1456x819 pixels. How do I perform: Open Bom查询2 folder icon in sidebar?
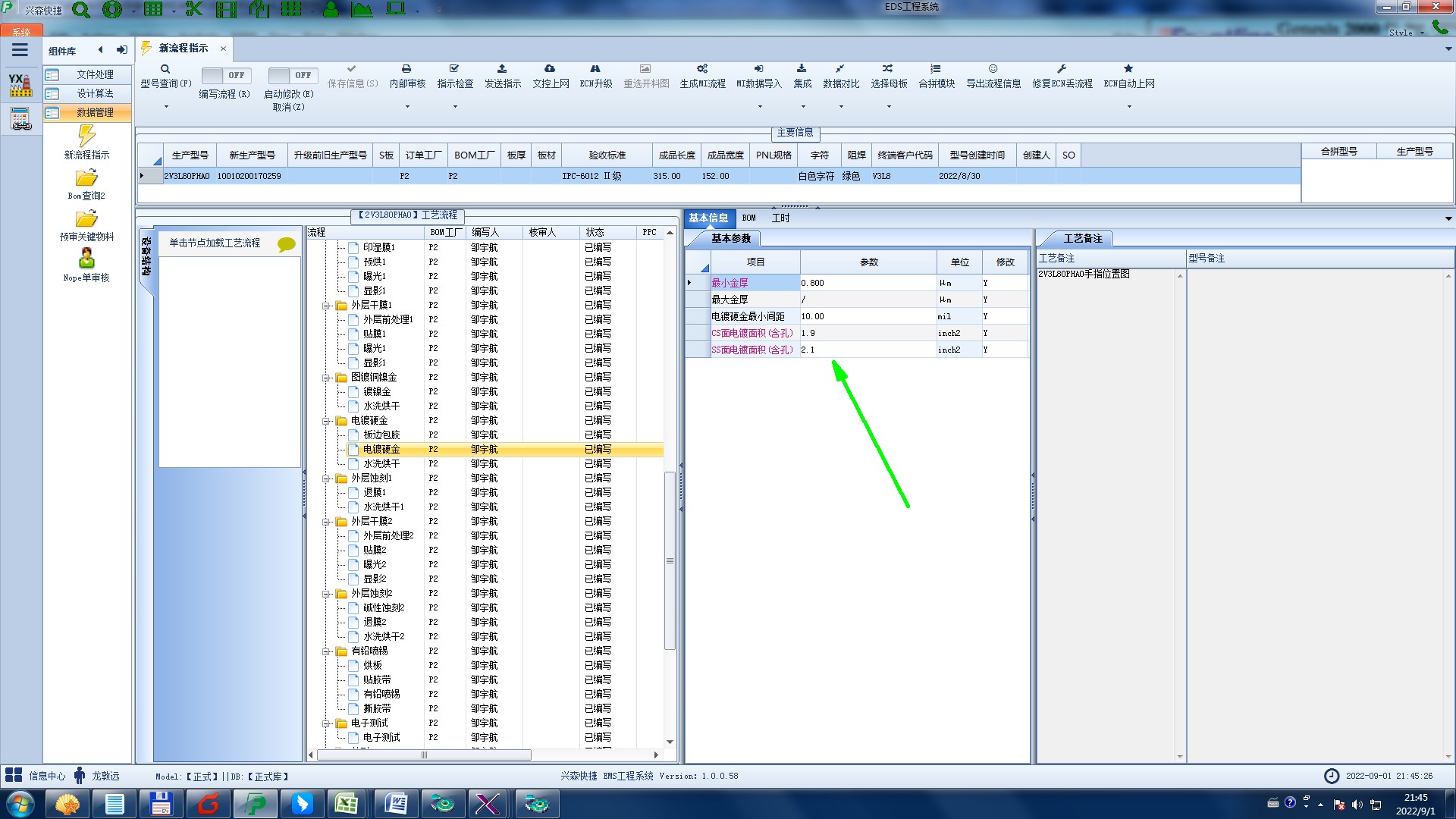[x=86, y=179]
